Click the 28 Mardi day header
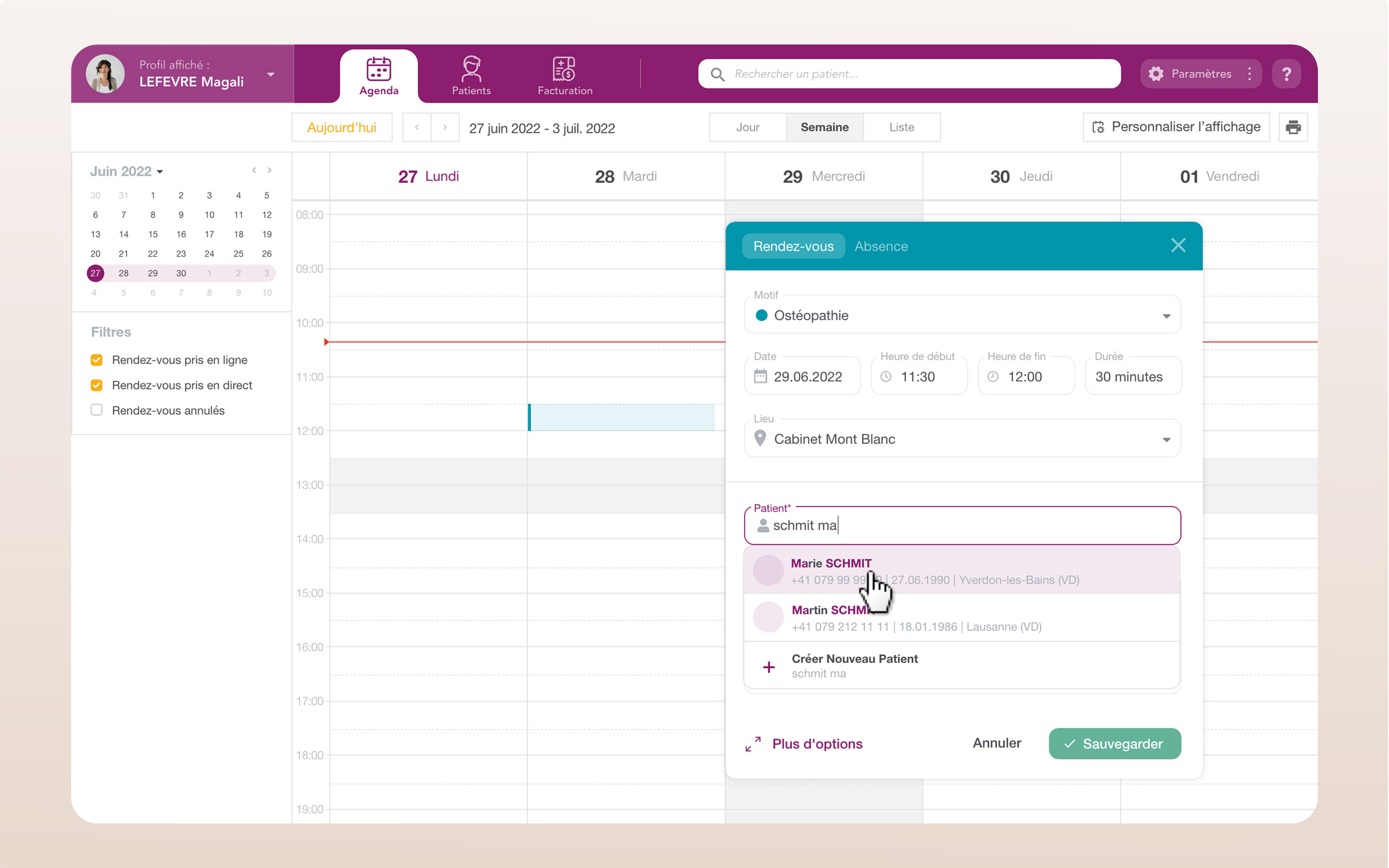1389x868 pixels. click(626, 176)
